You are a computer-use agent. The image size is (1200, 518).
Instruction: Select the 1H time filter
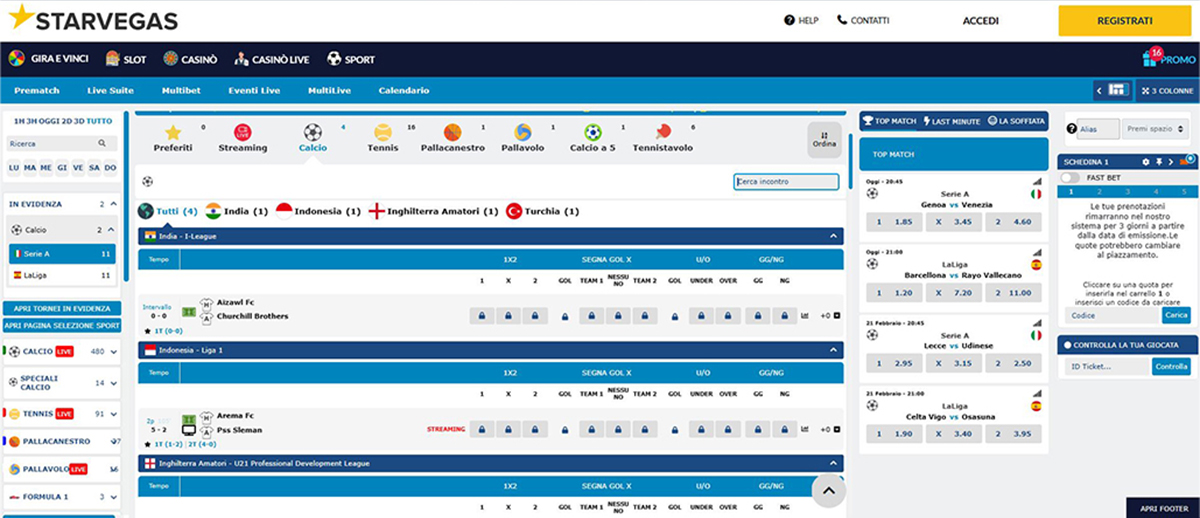[x=18, y=120]
